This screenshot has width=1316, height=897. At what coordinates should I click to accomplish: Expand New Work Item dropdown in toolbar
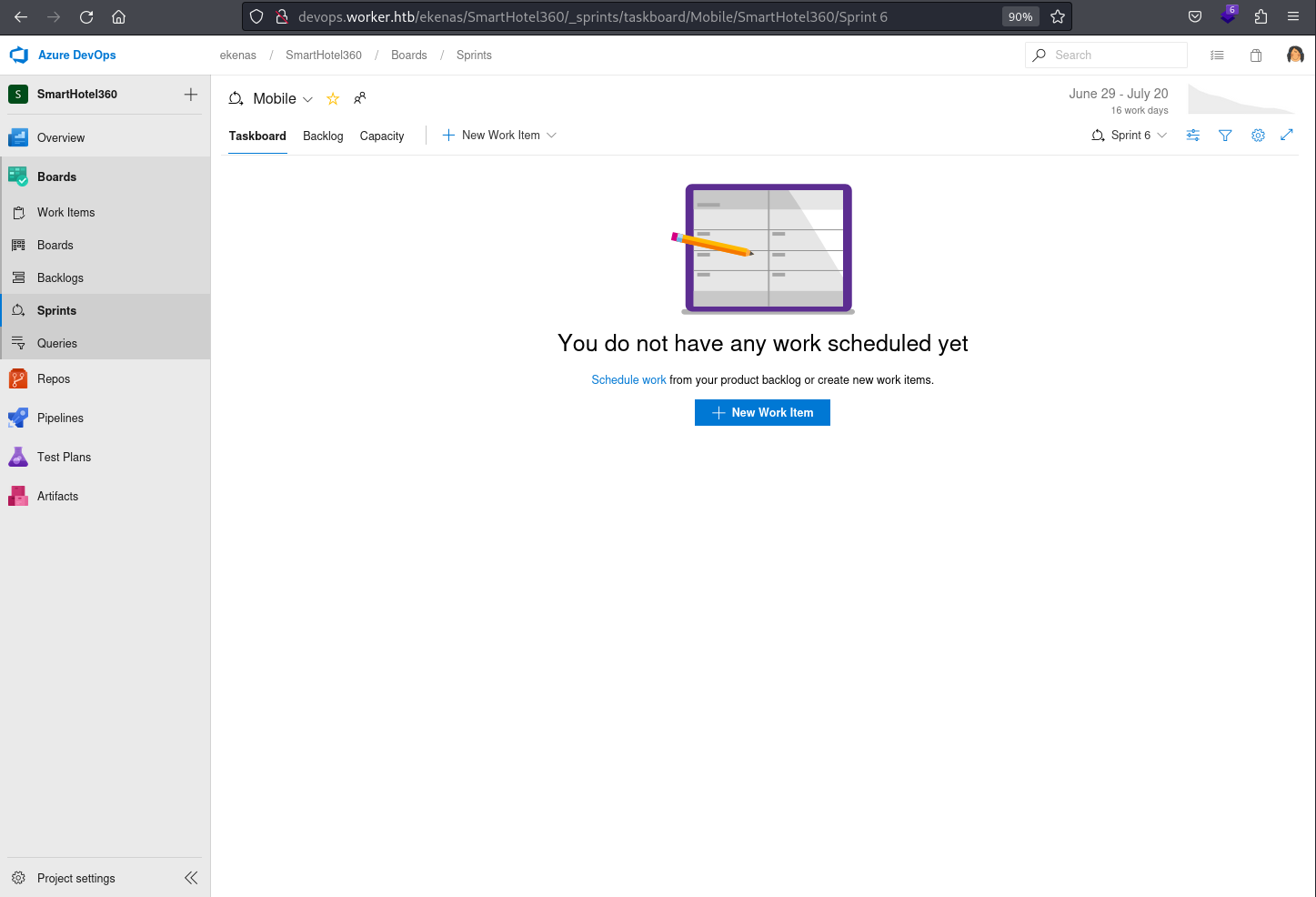click(x=551, y=136)
